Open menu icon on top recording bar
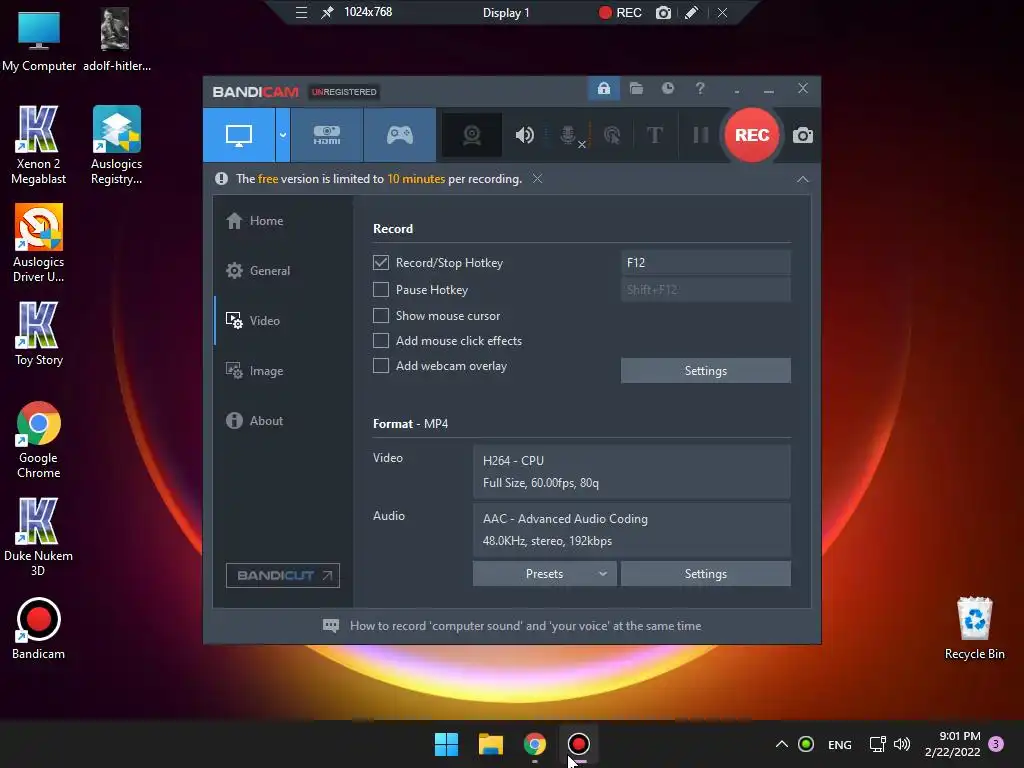1024x768 pixels. tap(301, 12)
